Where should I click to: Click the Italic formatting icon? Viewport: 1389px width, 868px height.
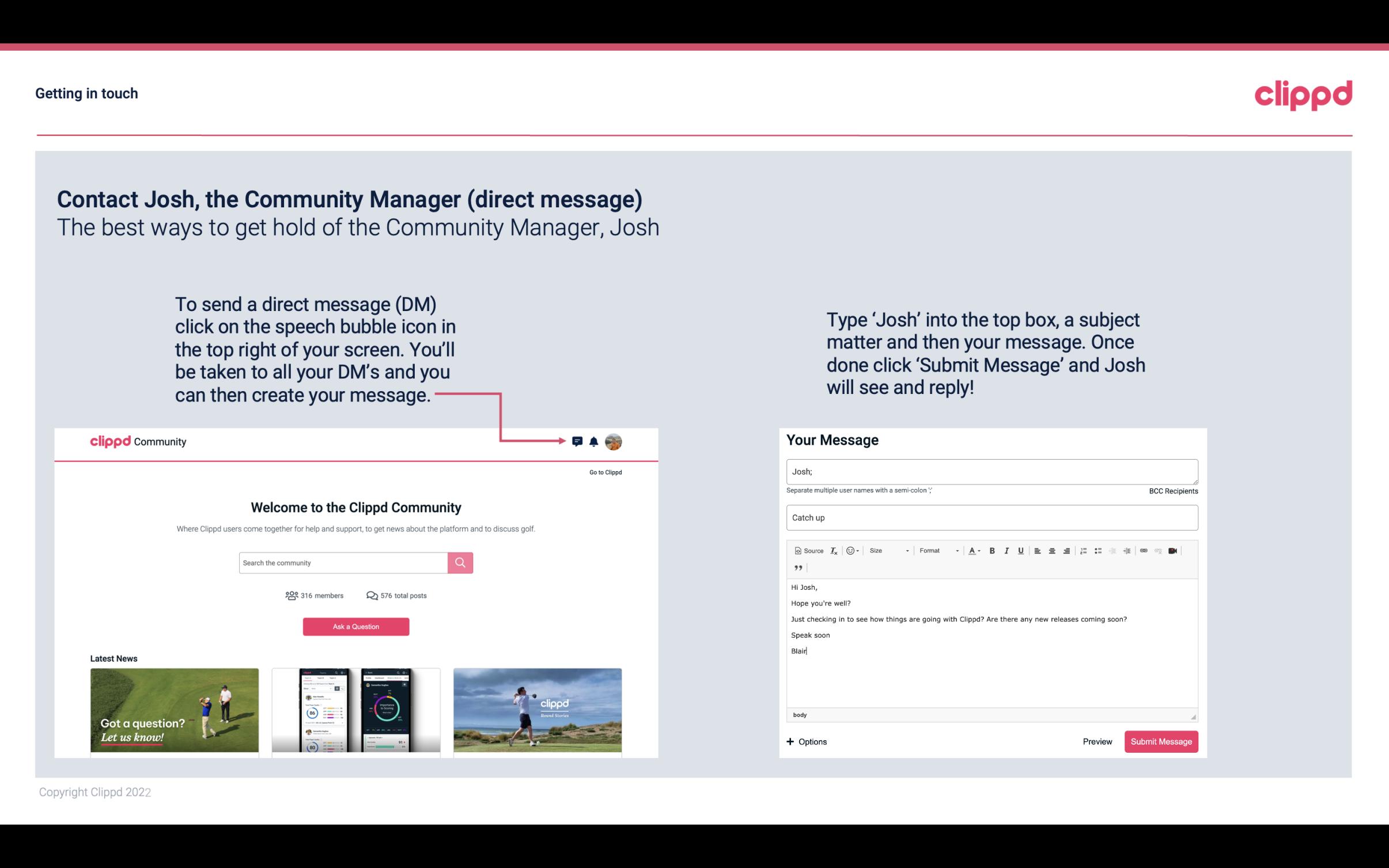pos(1007,550)
